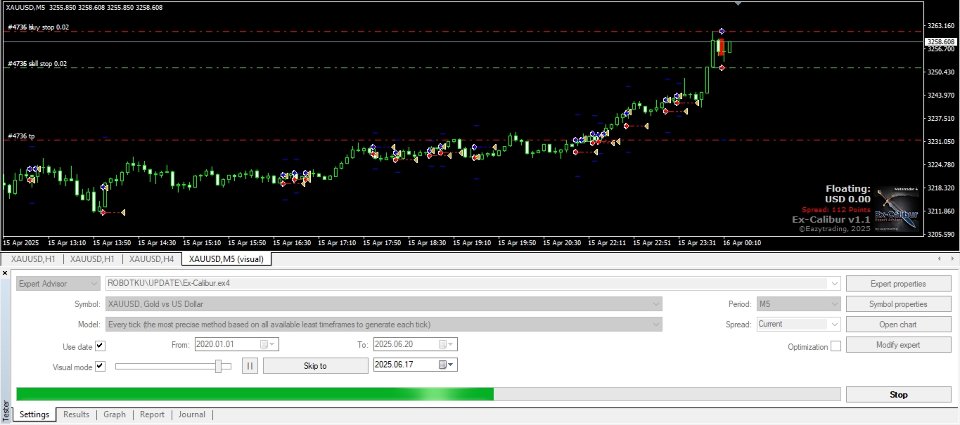
Task: Click the 3263.160 price scale label
Action: [x=942, y=26]
